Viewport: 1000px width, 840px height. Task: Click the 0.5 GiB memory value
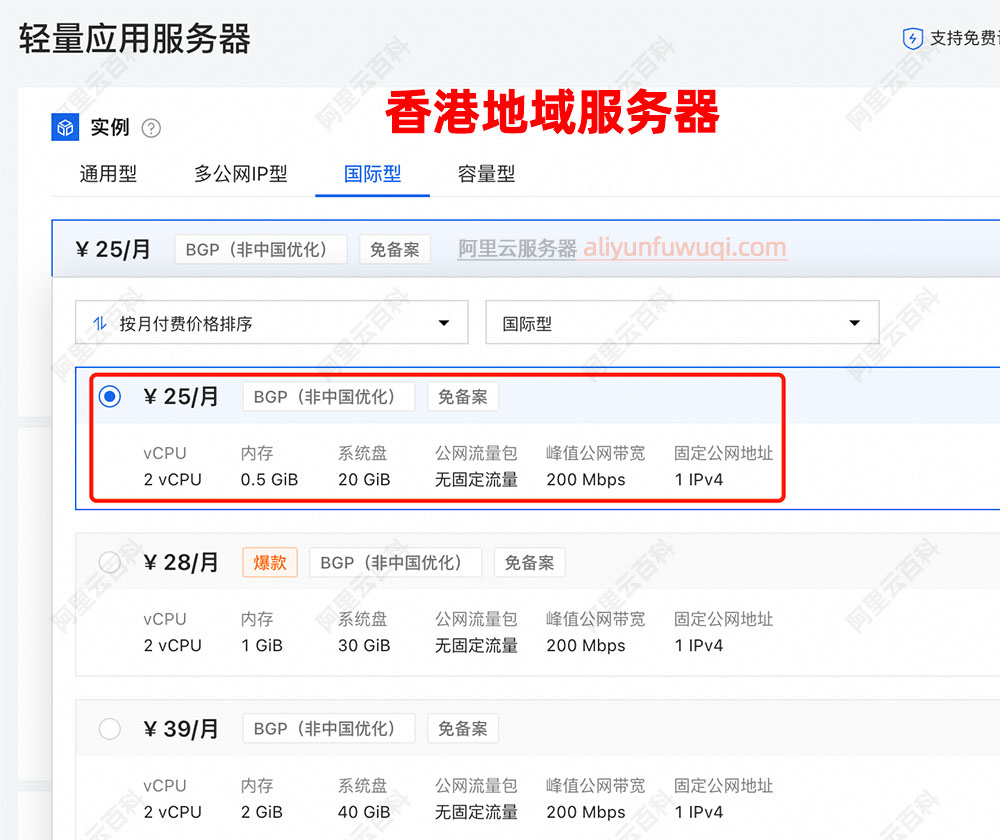pos(269,480)
